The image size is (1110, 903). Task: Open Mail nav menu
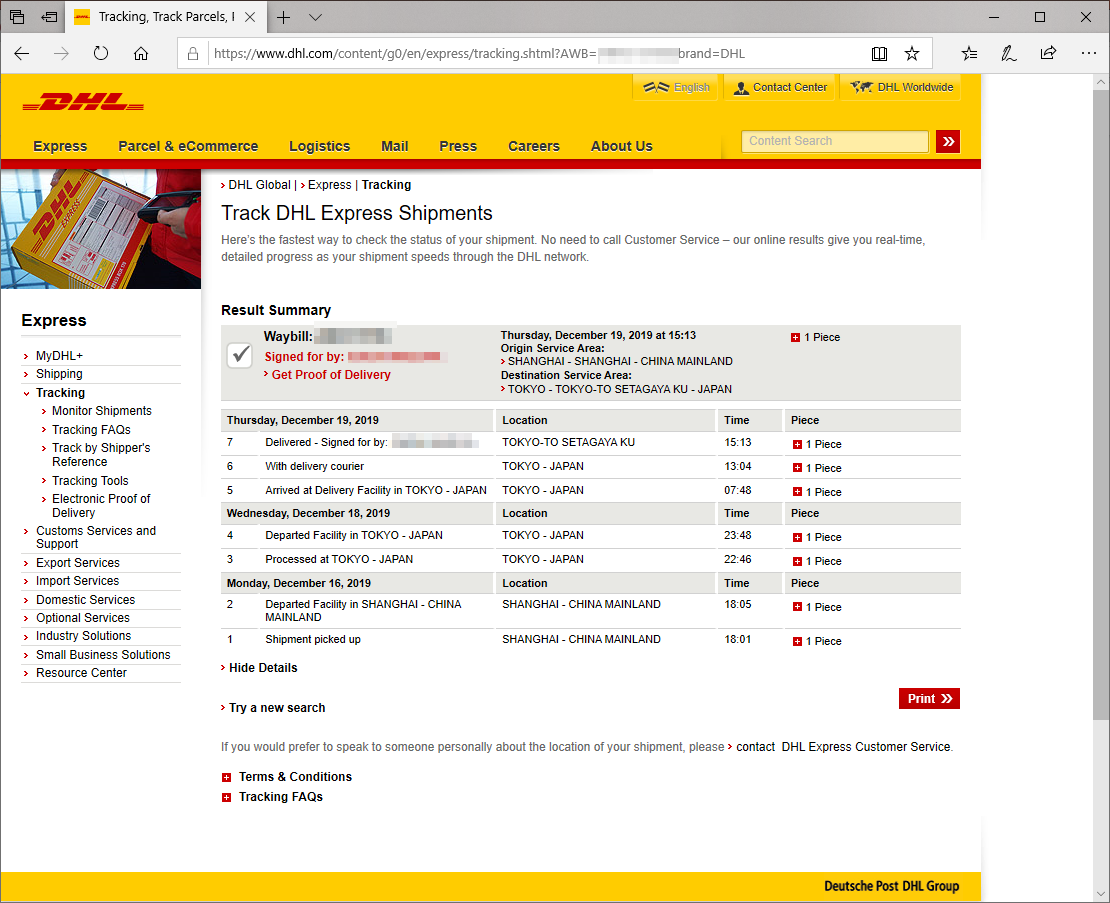click(x=394, y=146)
